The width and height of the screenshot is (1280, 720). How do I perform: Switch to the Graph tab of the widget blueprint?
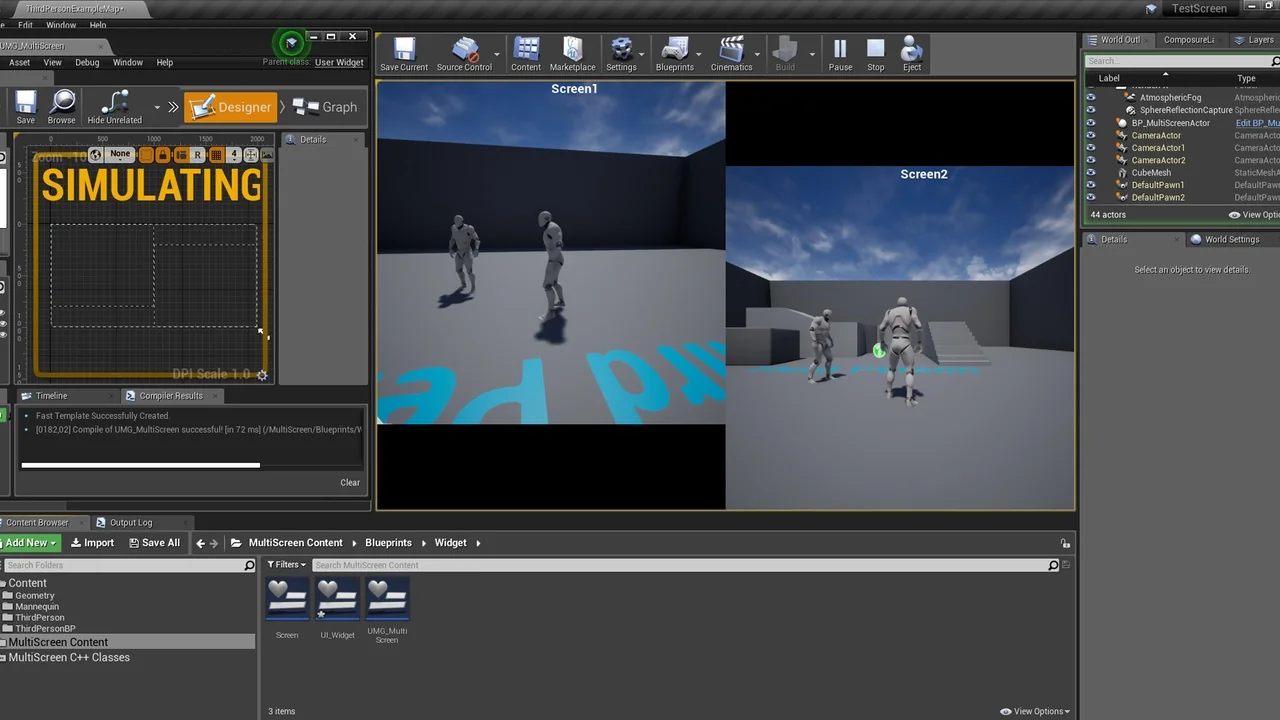[x=327, y=106]
